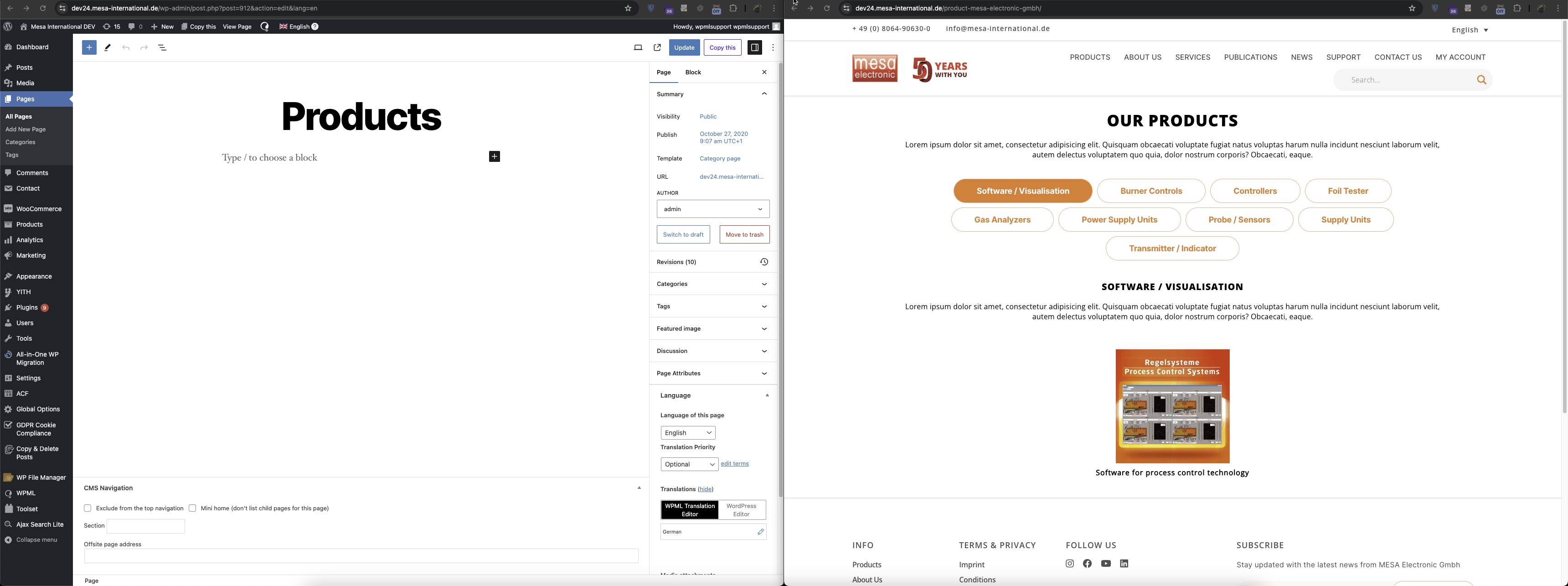Viewport: 1568px width, 586px height.
Task: Open the Author admin dropdown
Action: (713, 210)
